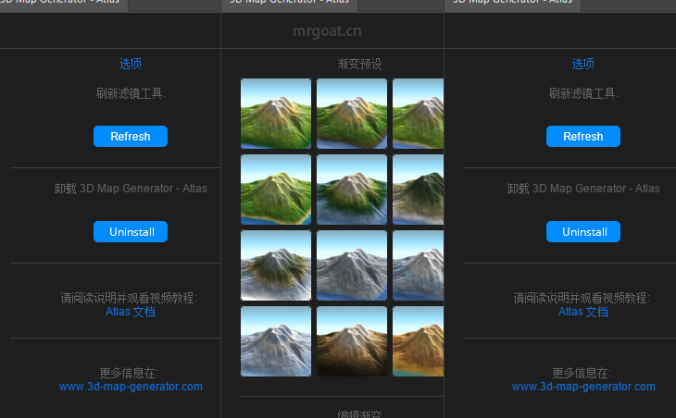The width and height of the screenshot is (676, 418).
Task: Select bottom-row last preset, orange terrain with teal water
Action: click(418, 341)
